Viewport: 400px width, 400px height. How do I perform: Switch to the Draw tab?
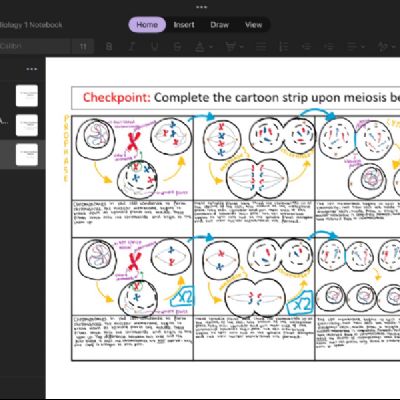click(219, 25)
